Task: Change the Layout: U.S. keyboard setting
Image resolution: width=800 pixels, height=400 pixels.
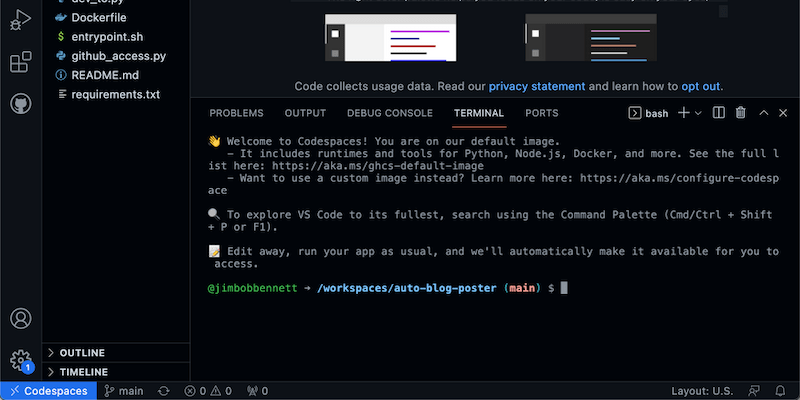Action: [x=701, y=391]
